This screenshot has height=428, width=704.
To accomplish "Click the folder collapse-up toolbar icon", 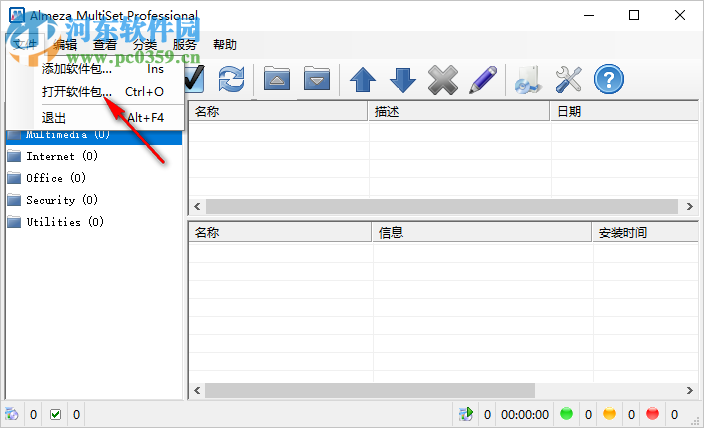I will [277, 79].
